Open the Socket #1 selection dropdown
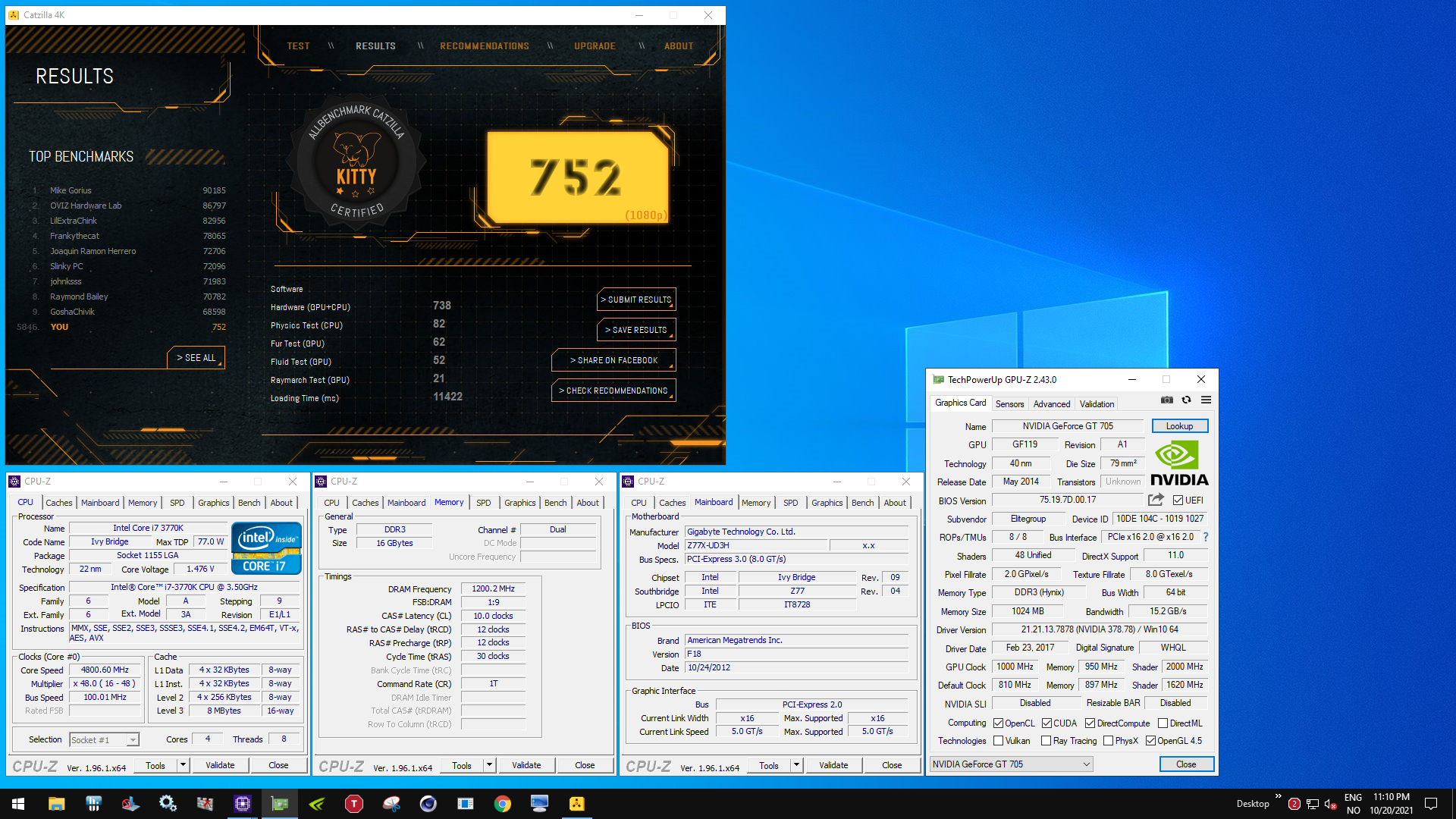 pos(104,739)
